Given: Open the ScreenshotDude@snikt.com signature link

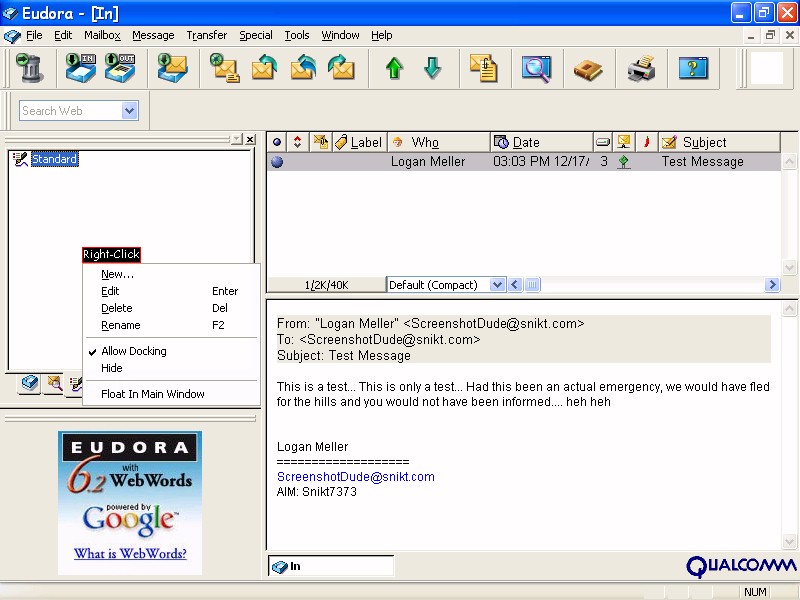Looking at the screenshot, I should pyautogui.click(x=356, y=477).
